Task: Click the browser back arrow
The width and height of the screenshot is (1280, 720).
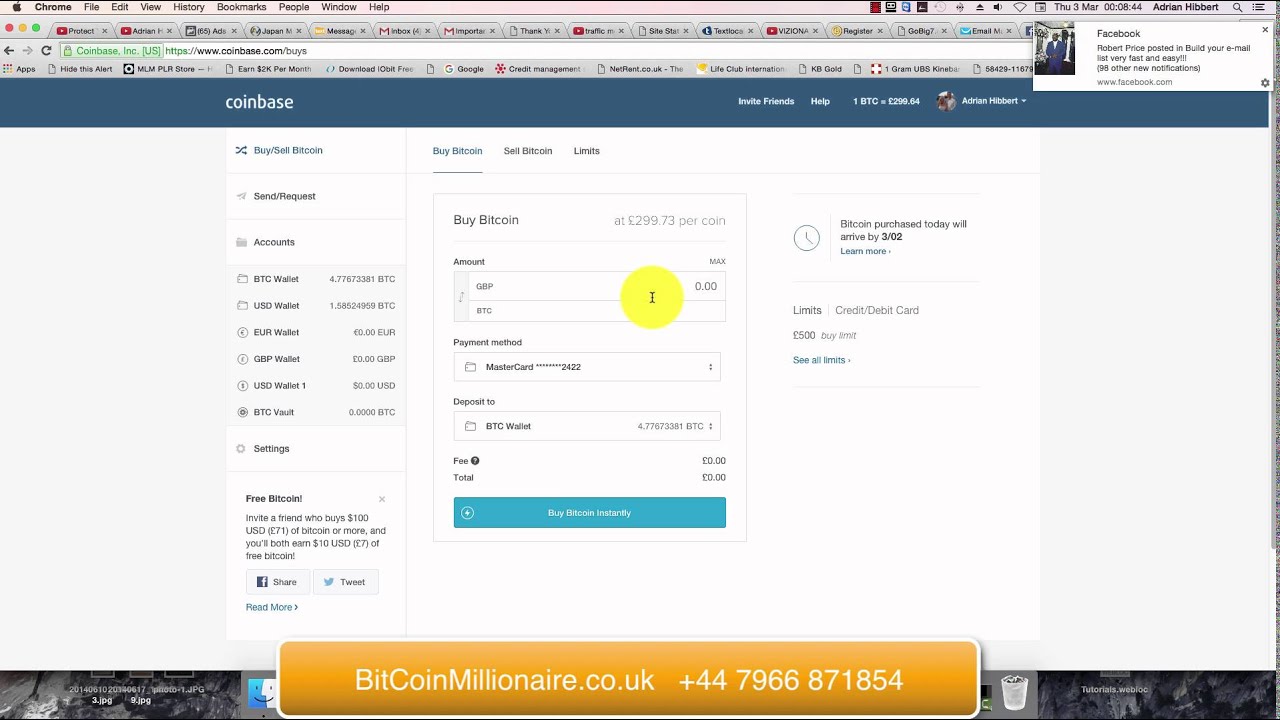Action: 9,50
